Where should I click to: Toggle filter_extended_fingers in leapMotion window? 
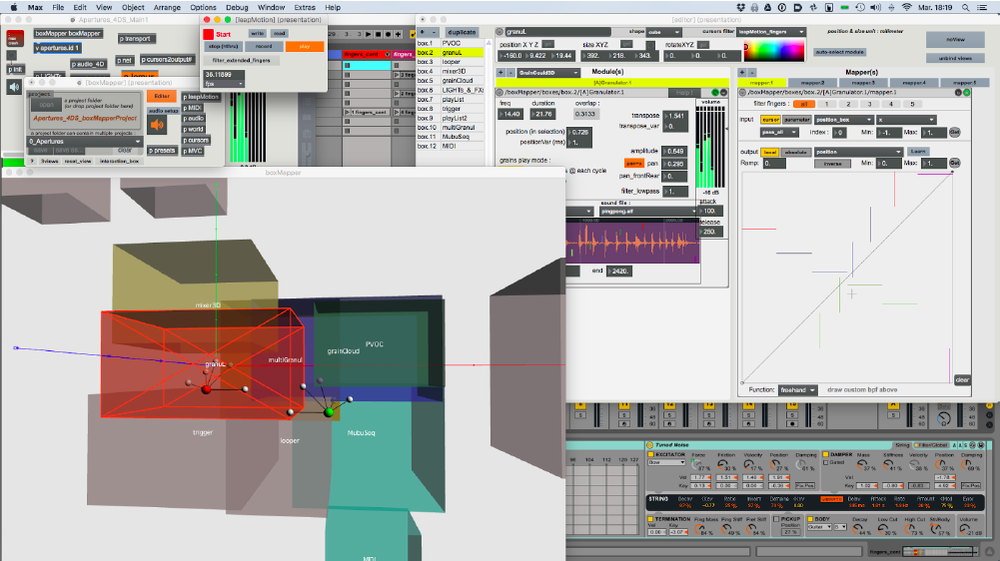[x=241, y=61]
